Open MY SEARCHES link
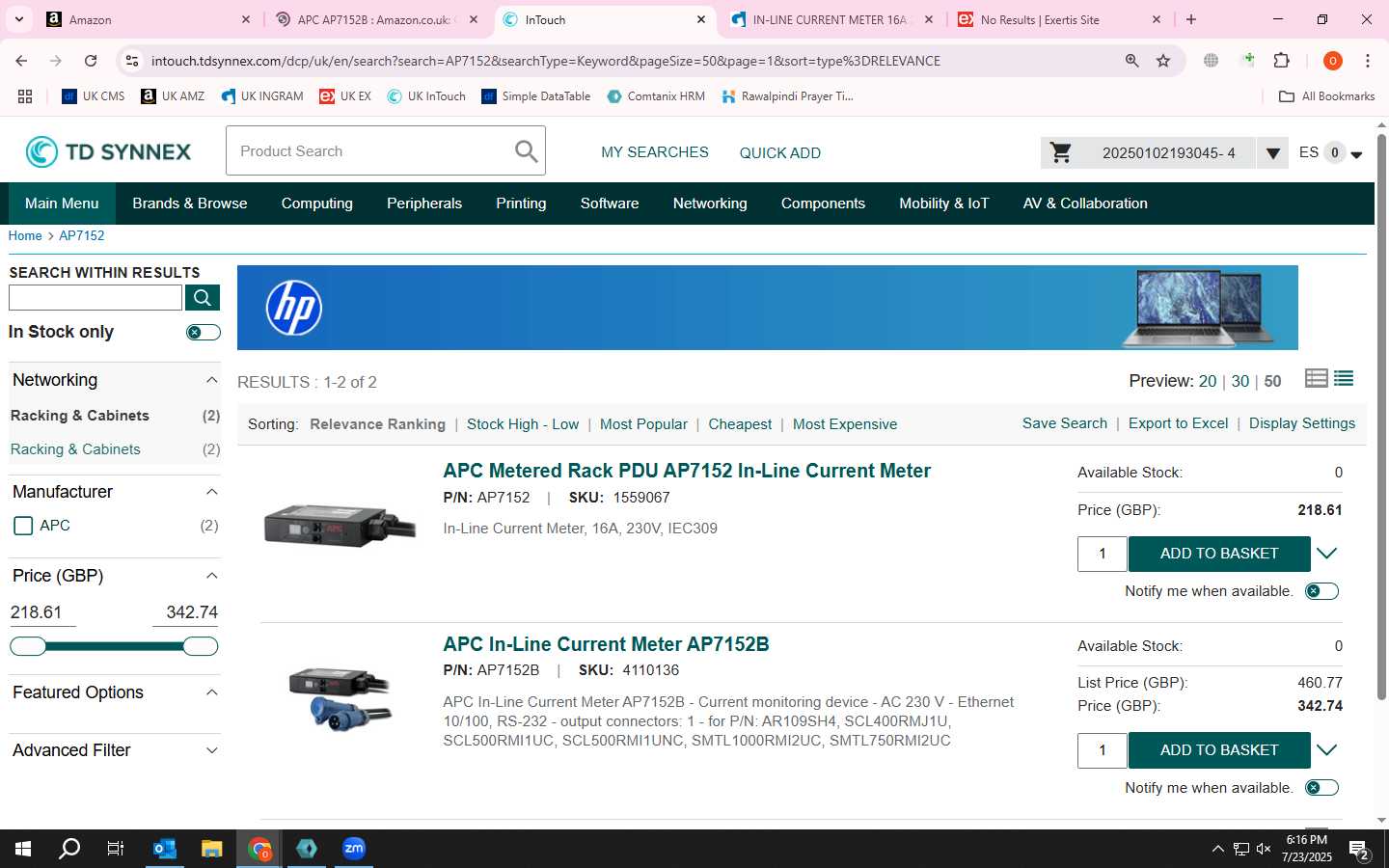Screen dimensions: 1389x868 click(x=655, y=152)
